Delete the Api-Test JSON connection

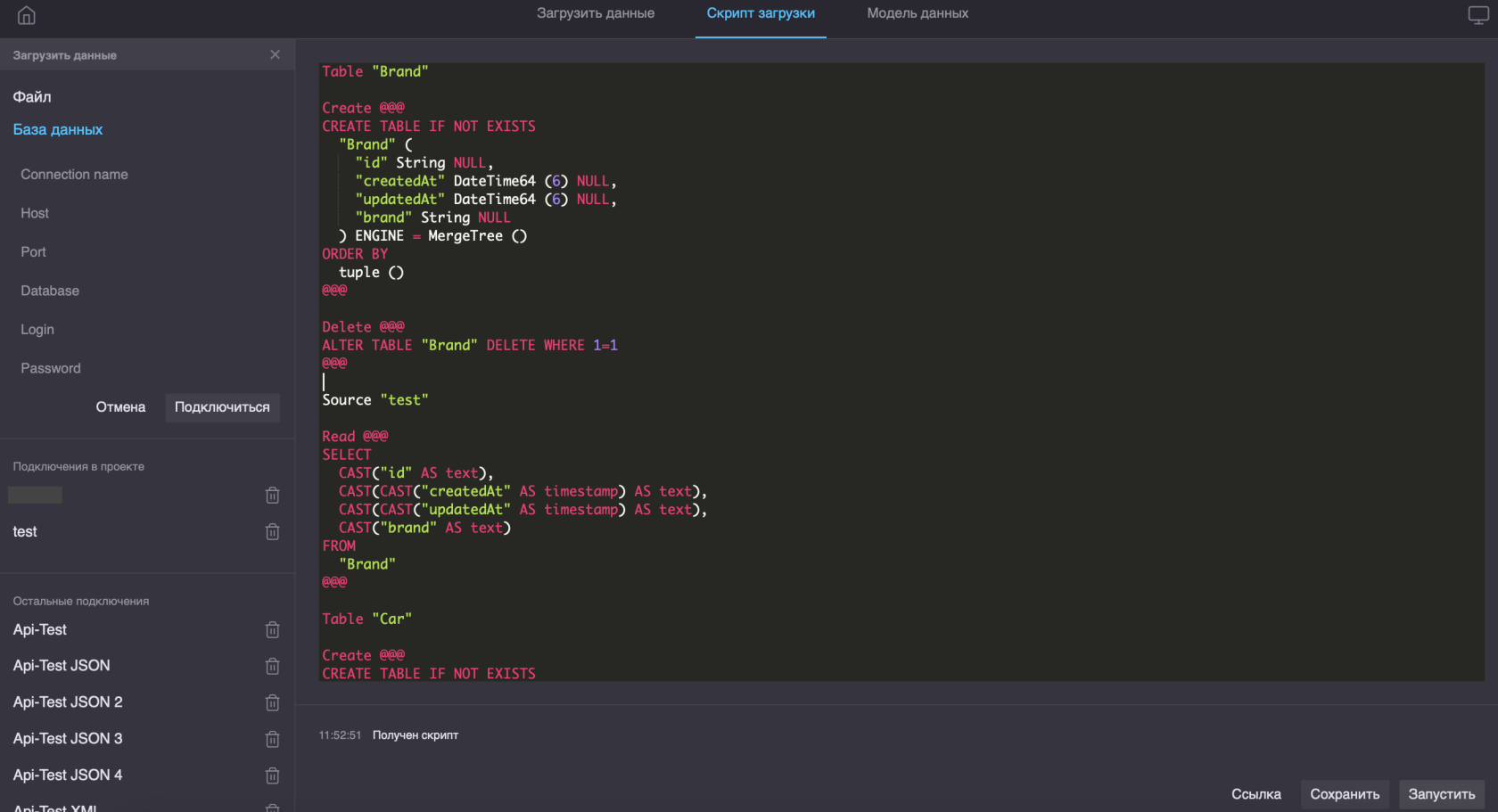pyautogui.click(x=273, y=666)
